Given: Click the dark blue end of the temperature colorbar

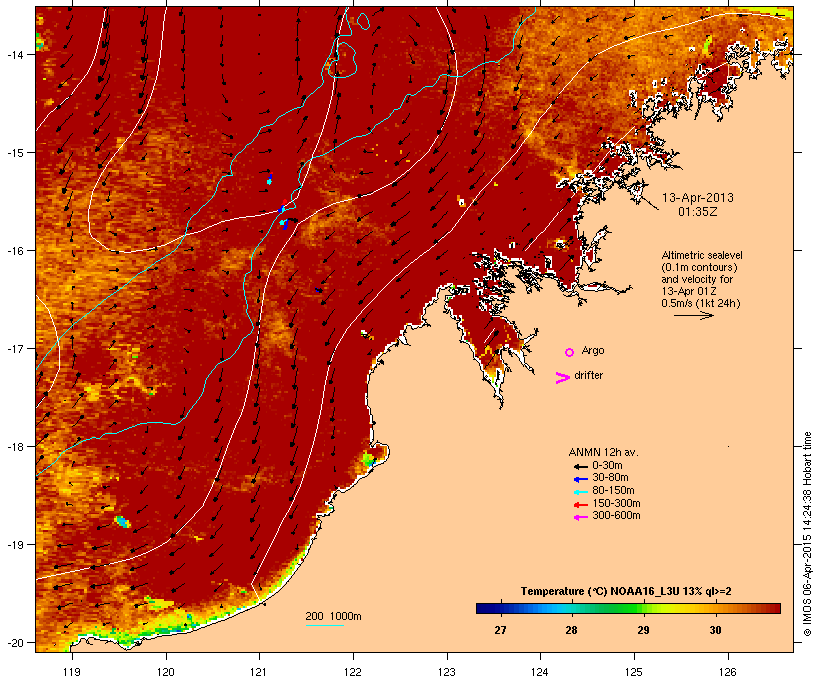Looking at the screenshot, I should click(x=484, y=608).
